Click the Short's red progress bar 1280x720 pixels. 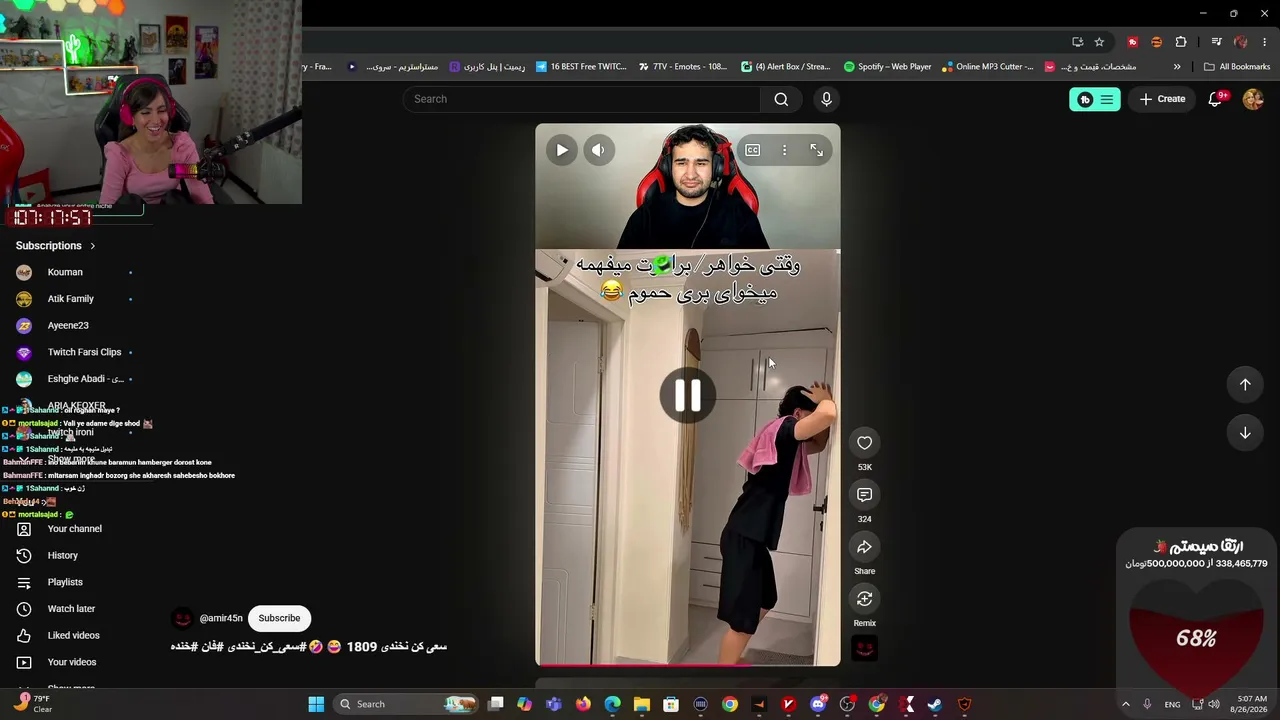[688, 664]
